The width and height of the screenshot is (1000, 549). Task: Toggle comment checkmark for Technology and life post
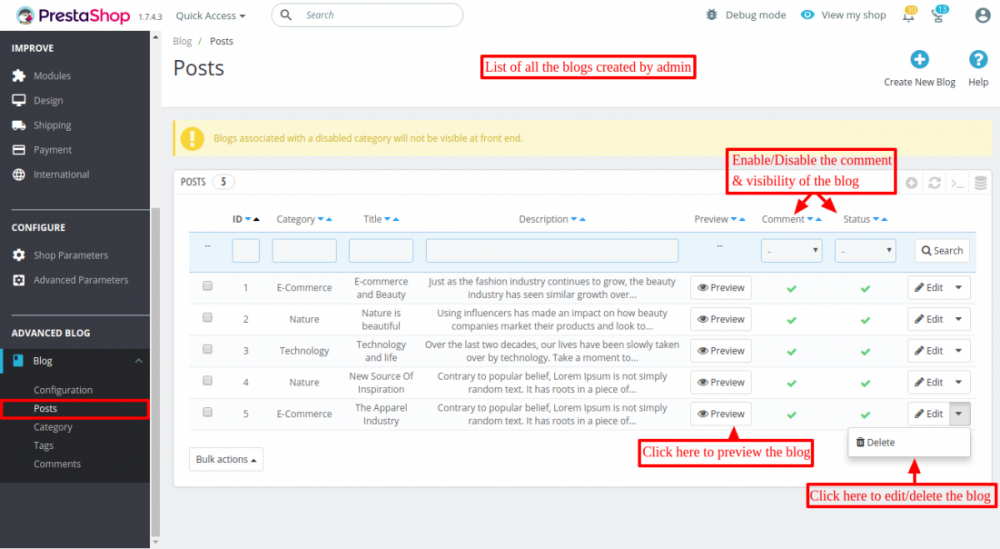[791, 352]
